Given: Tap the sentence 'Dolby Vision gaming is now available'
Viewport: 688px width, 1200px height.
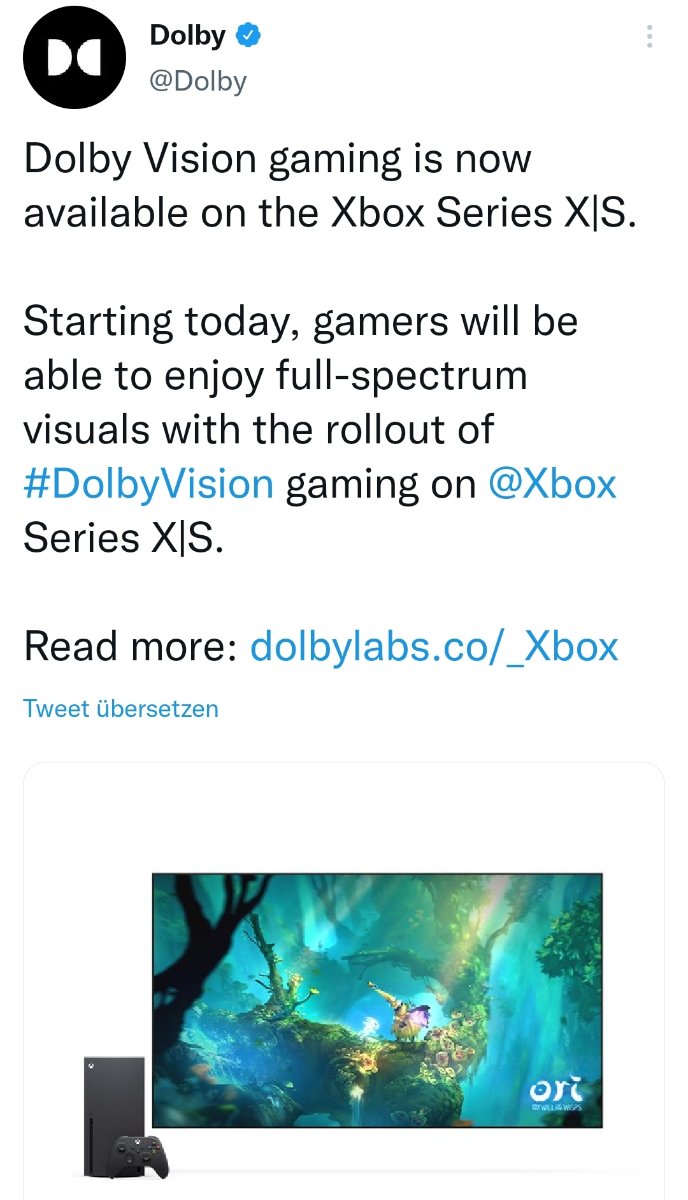Looking at the screenshot, I should [329, 185].
